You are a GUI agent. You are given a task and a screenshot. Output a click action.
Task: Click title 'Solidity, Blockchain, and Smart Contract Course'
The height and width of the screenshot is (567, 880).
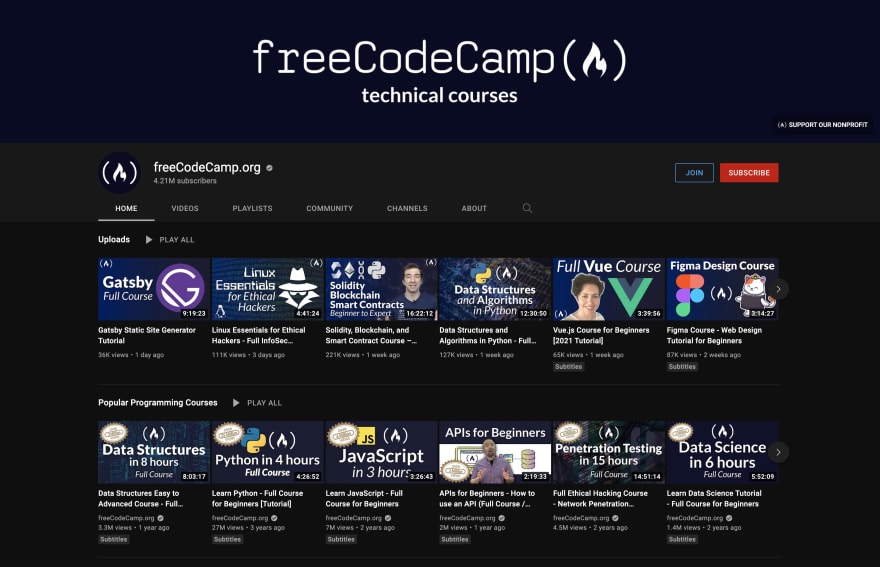(x=372, y=335)
